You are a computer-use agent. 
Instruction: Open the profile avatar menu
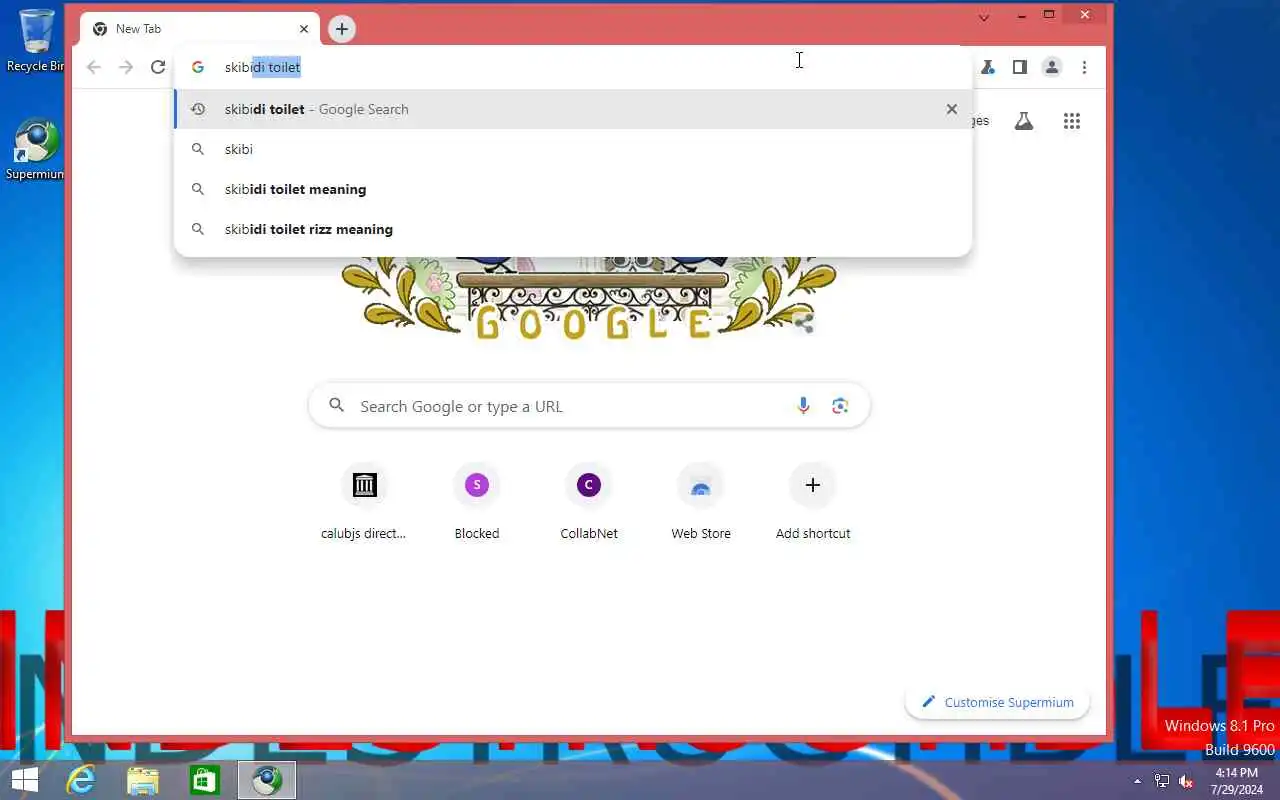pyautogui.click(x=1052, y=67)
